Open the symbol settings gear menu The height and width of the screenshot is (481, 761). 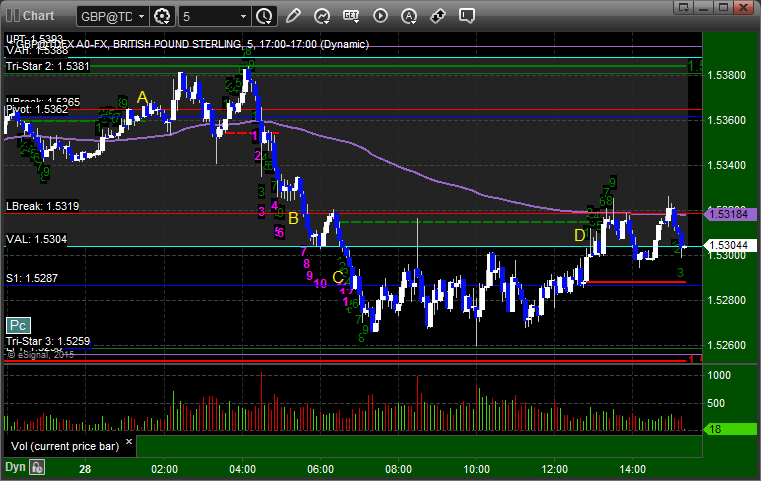(162, 16)
